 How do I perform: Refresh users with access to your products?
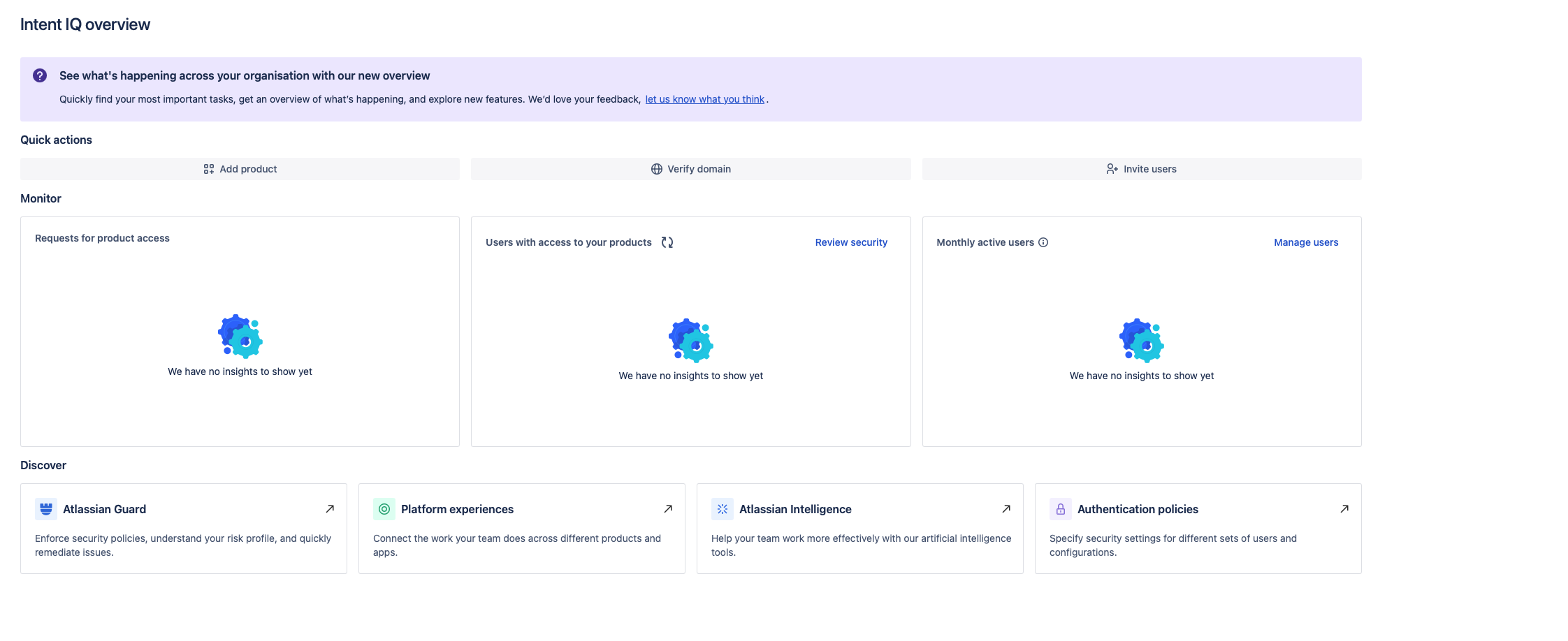pyautogui.click(x=667, y=242)
